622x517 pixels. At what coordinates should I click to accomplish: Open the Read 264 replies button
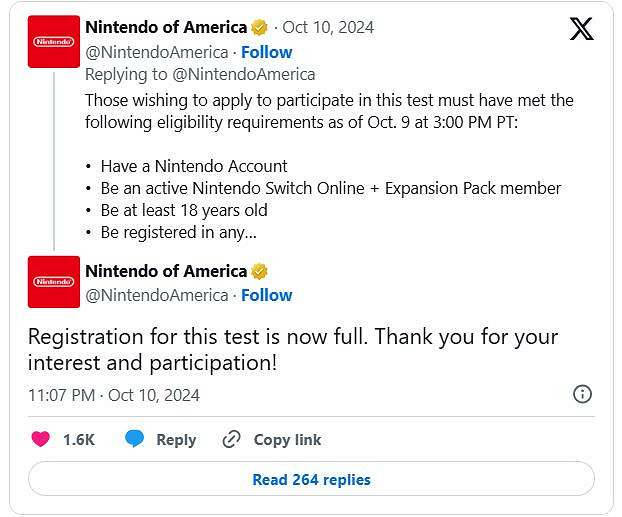(x=311, y=480)
